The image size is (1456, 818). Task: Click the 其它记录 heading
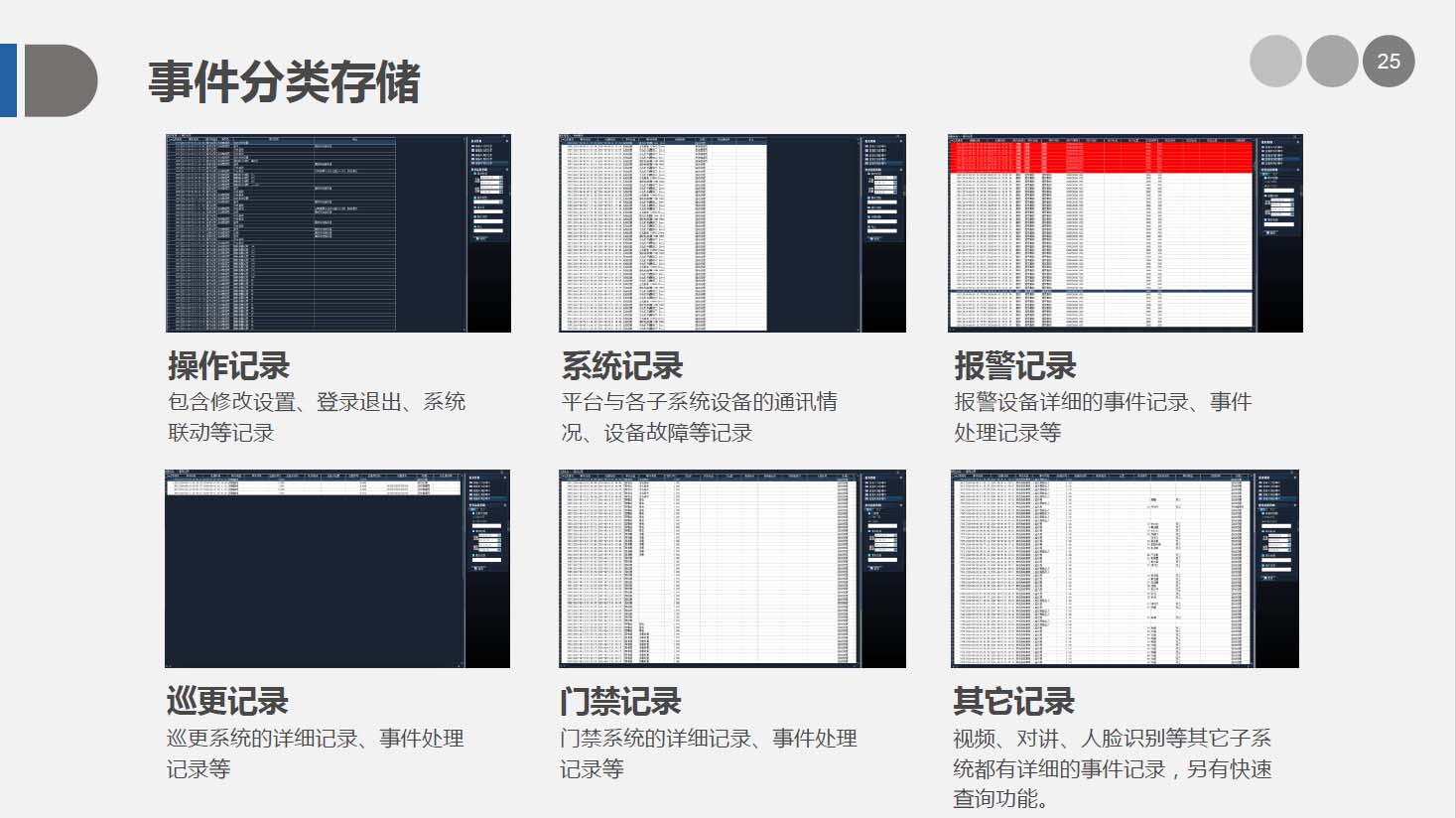click(1013, 702)
